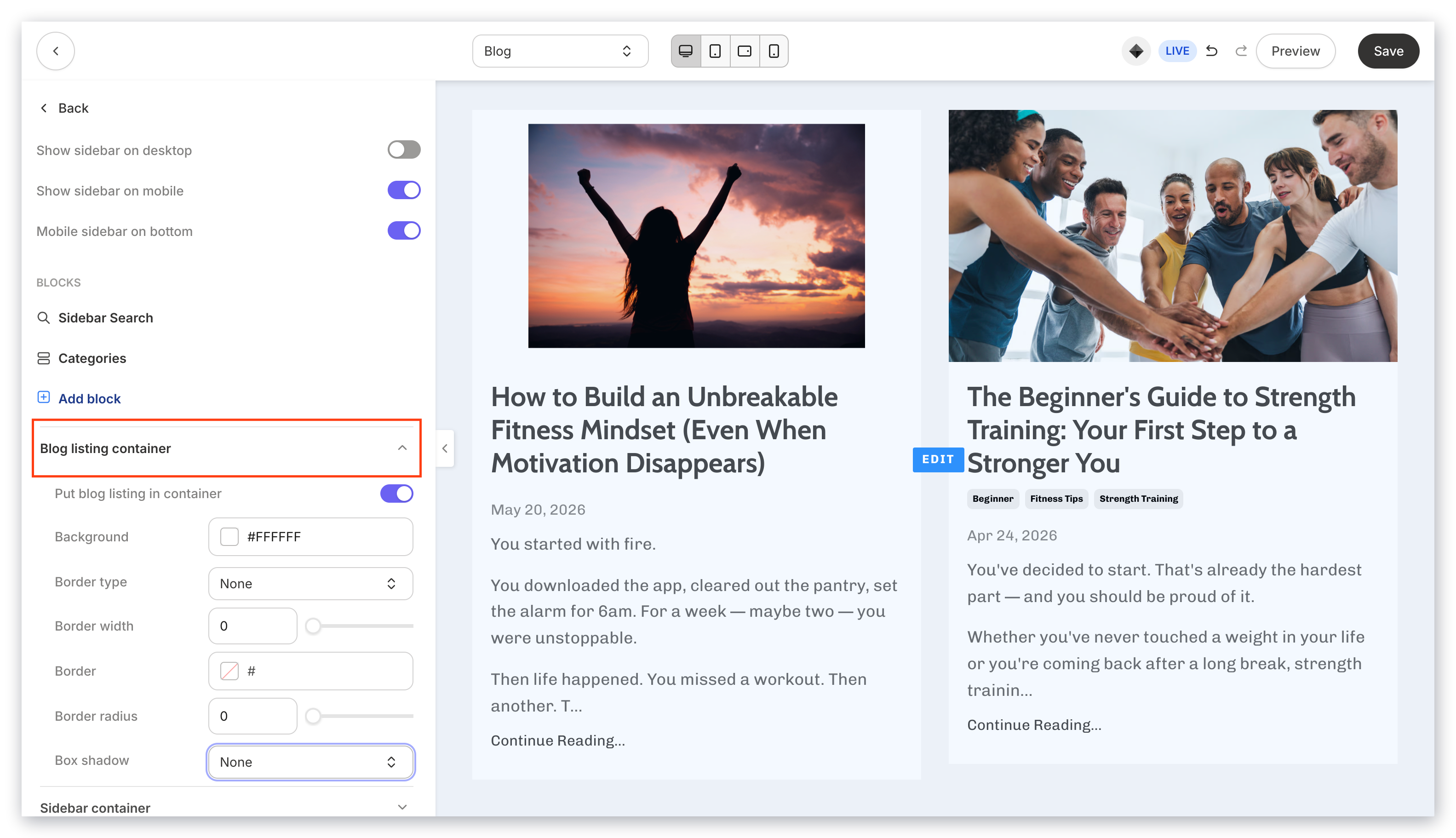Click the Border radius slider handle

pos(313,715)
